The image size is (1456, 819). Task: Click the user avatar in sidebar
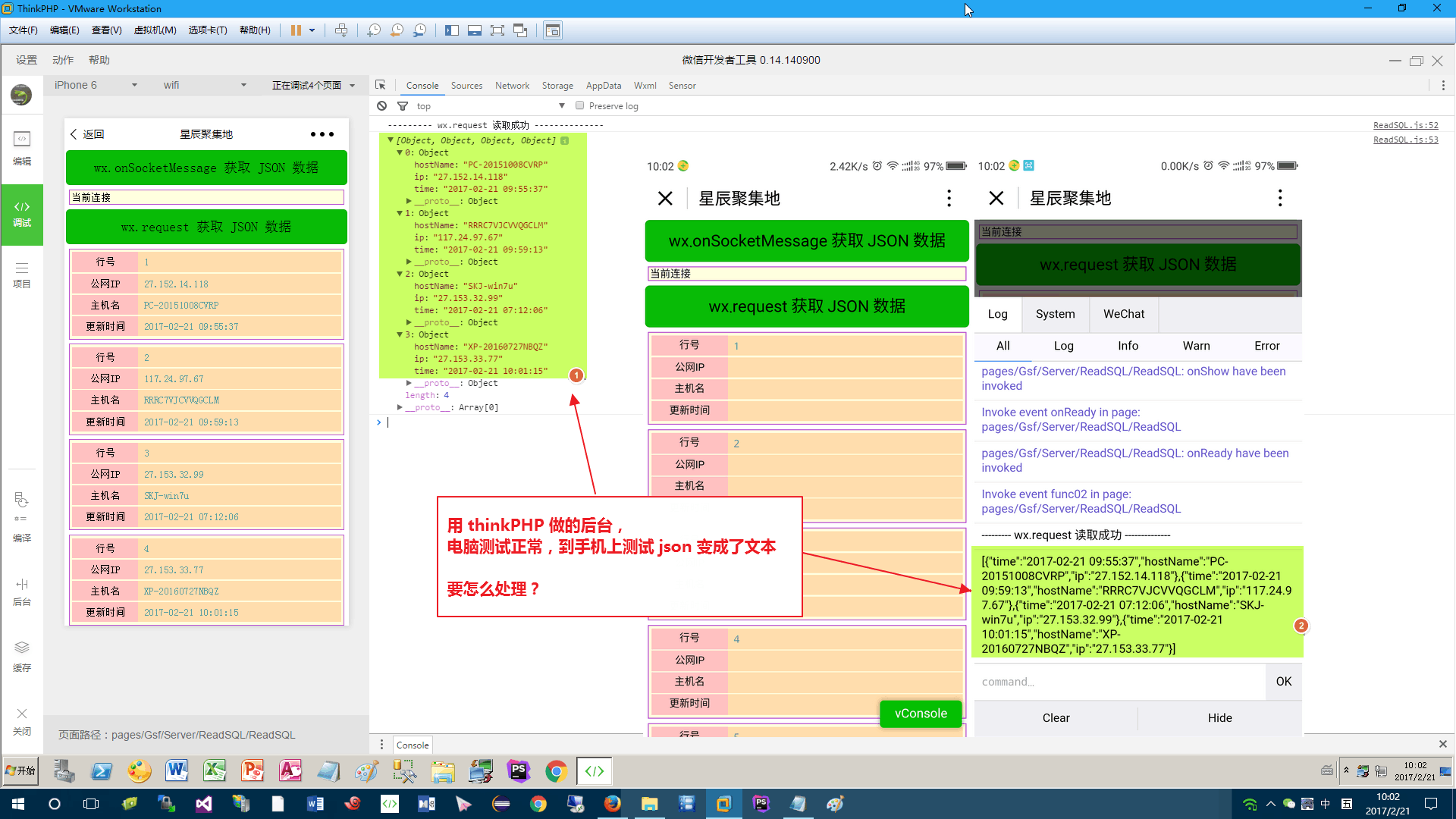coord(21,95)
